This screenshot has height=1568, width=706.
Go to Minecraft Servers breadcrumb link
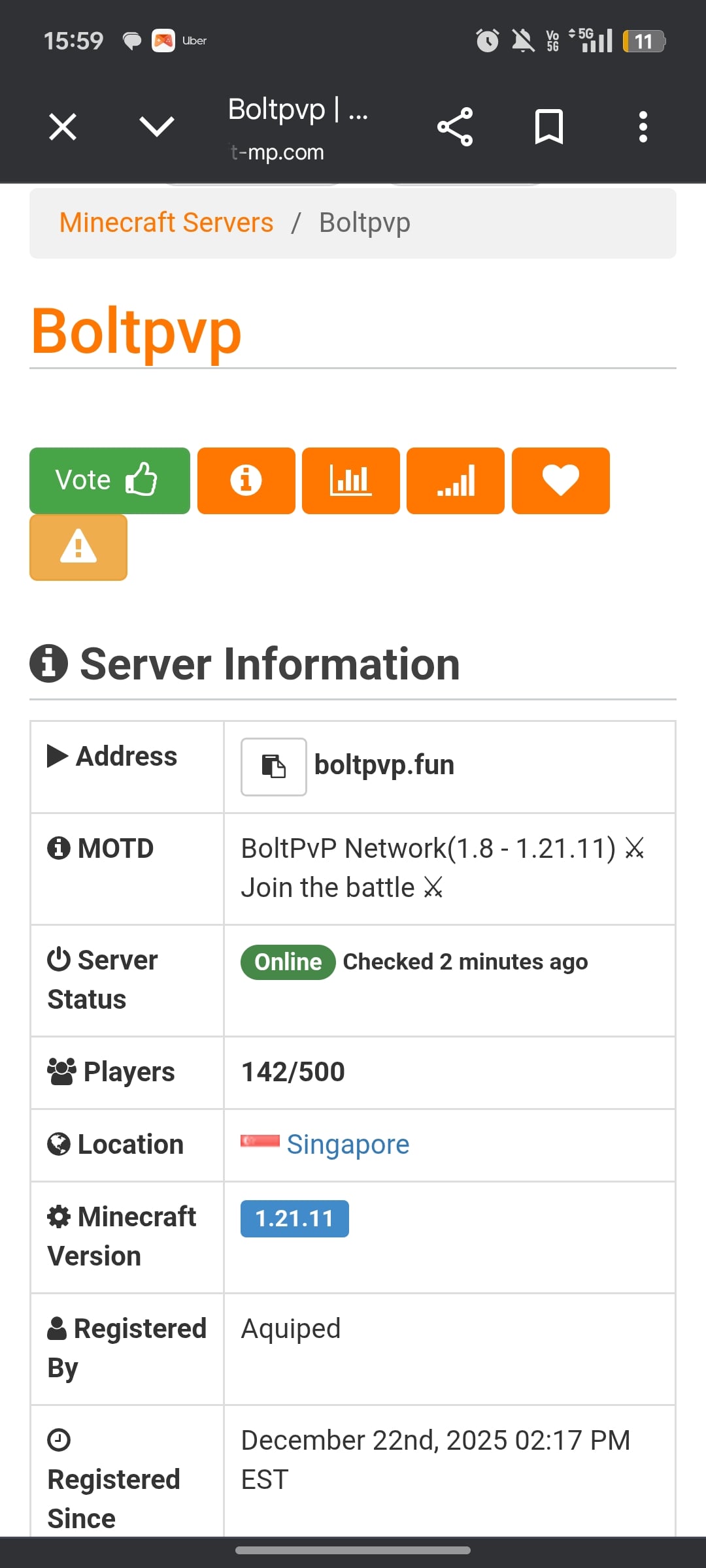point(166,223)
